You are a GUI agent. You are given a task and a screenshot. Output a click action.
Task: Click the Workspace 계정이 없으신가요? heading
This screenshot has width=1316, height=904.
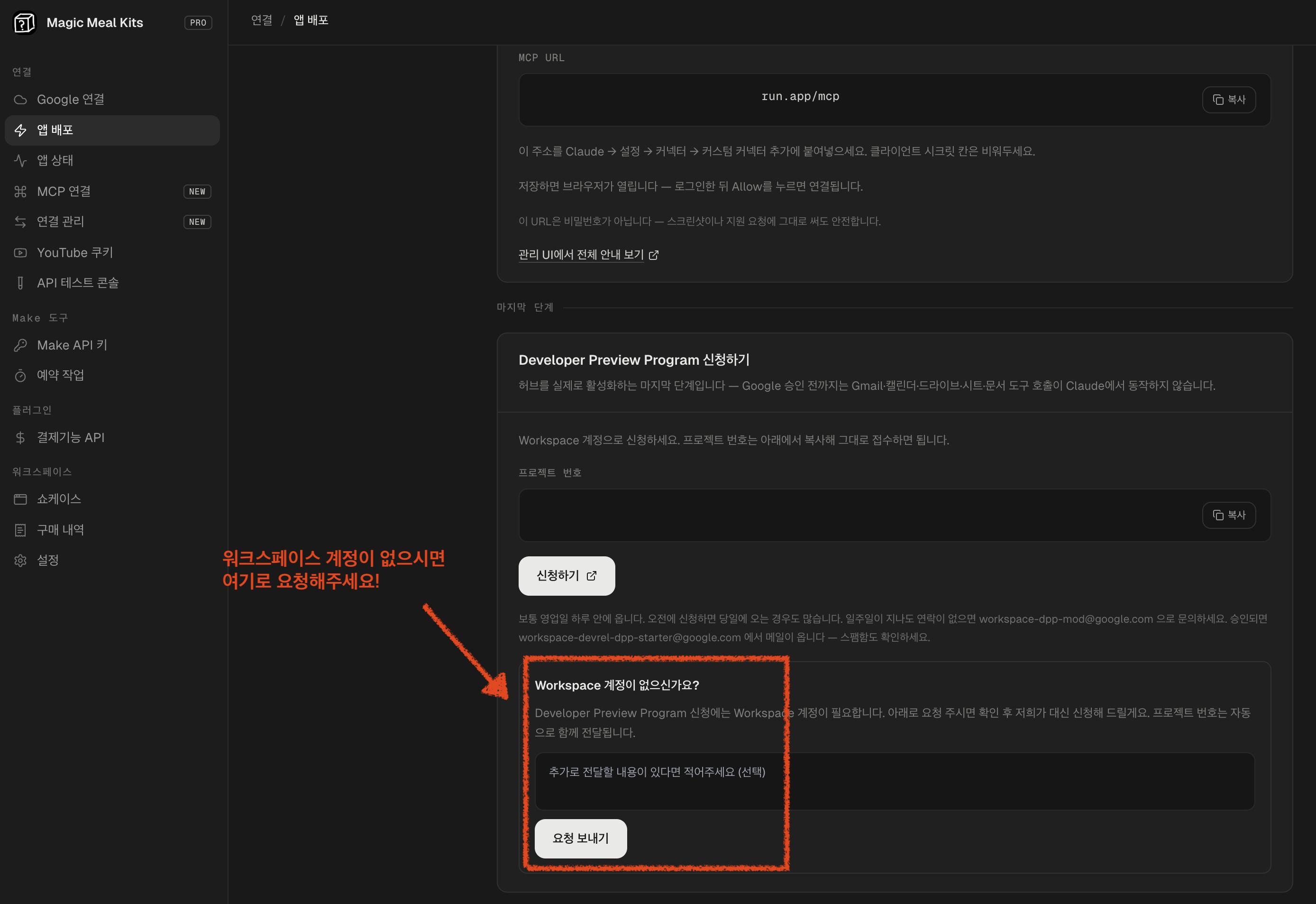click(x=617, y=685)
